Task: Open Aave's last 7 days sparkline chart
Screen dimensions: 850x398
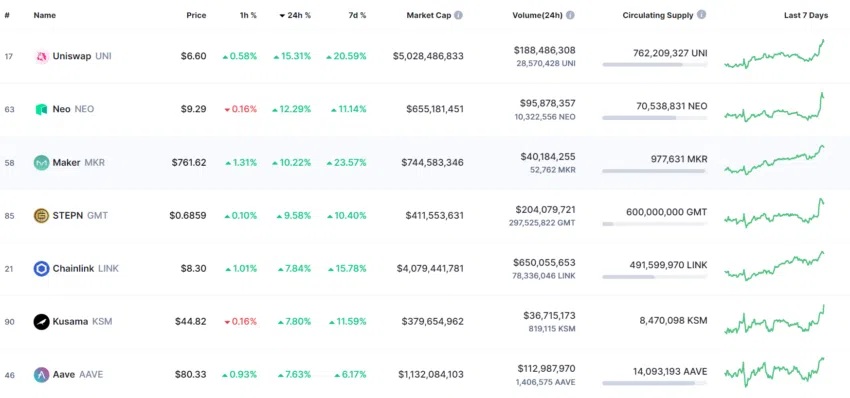Action: pyautogui.click(x=775, y=372)
